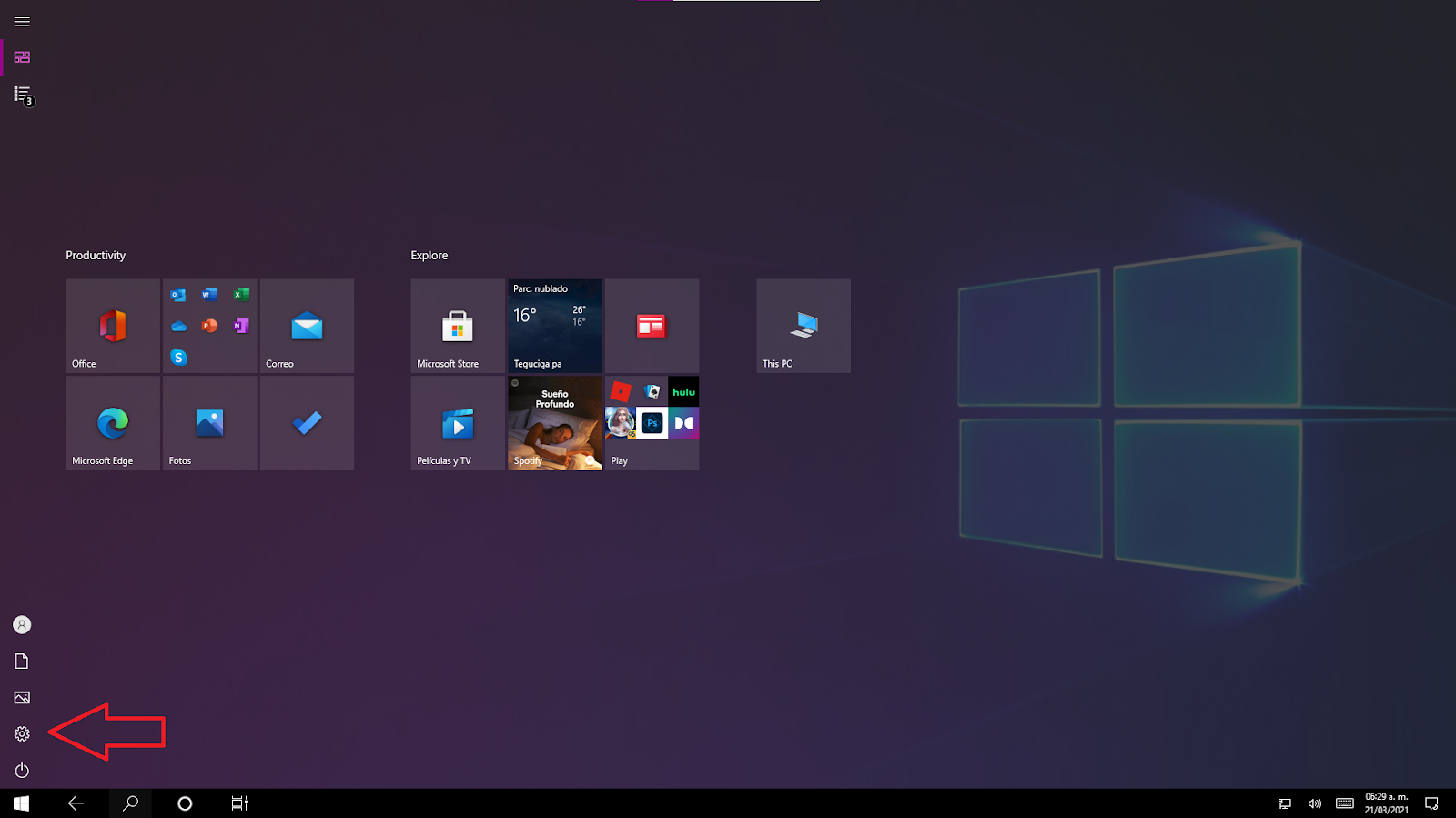Open the To Do checkmark tile

tap(307, 423)
